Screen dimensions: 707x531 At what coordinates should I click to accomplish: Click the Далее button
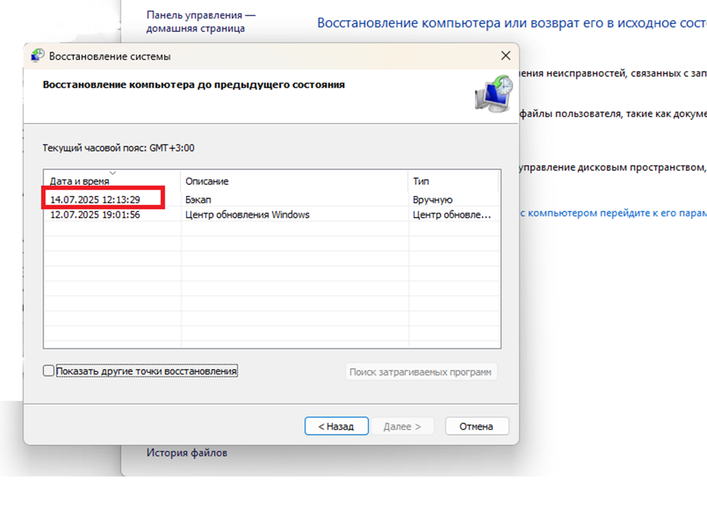point(402,426)
